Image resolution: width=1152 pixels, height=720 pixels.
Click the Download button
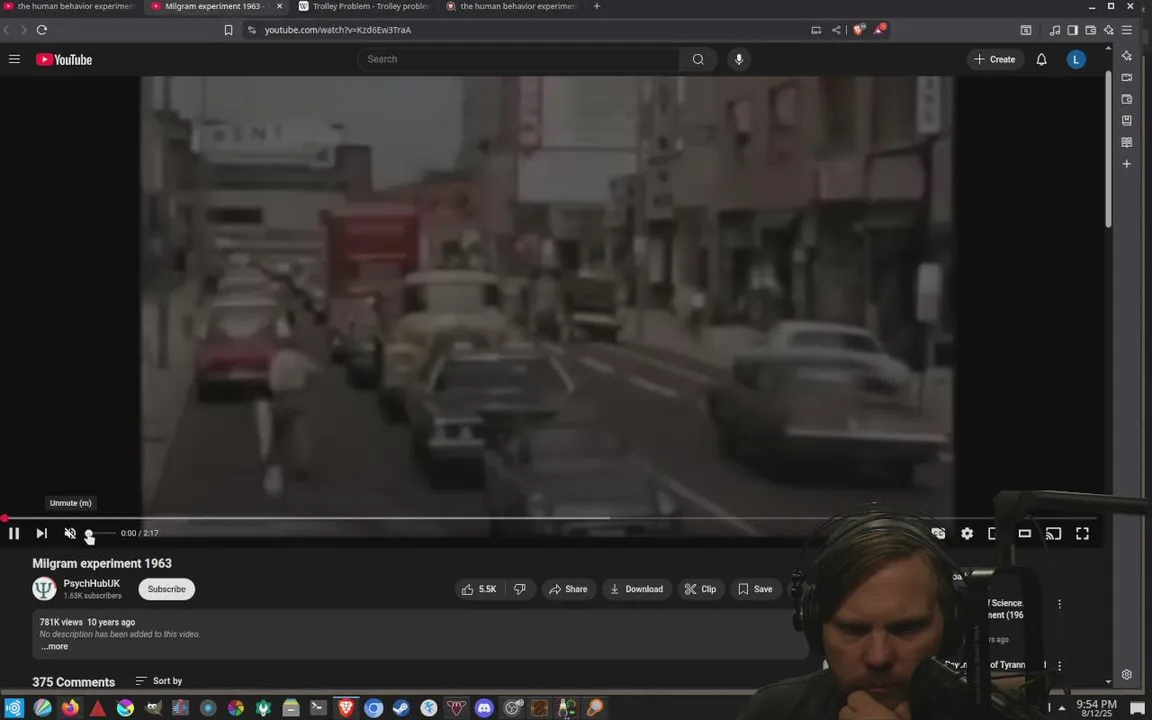pos(637,589)
